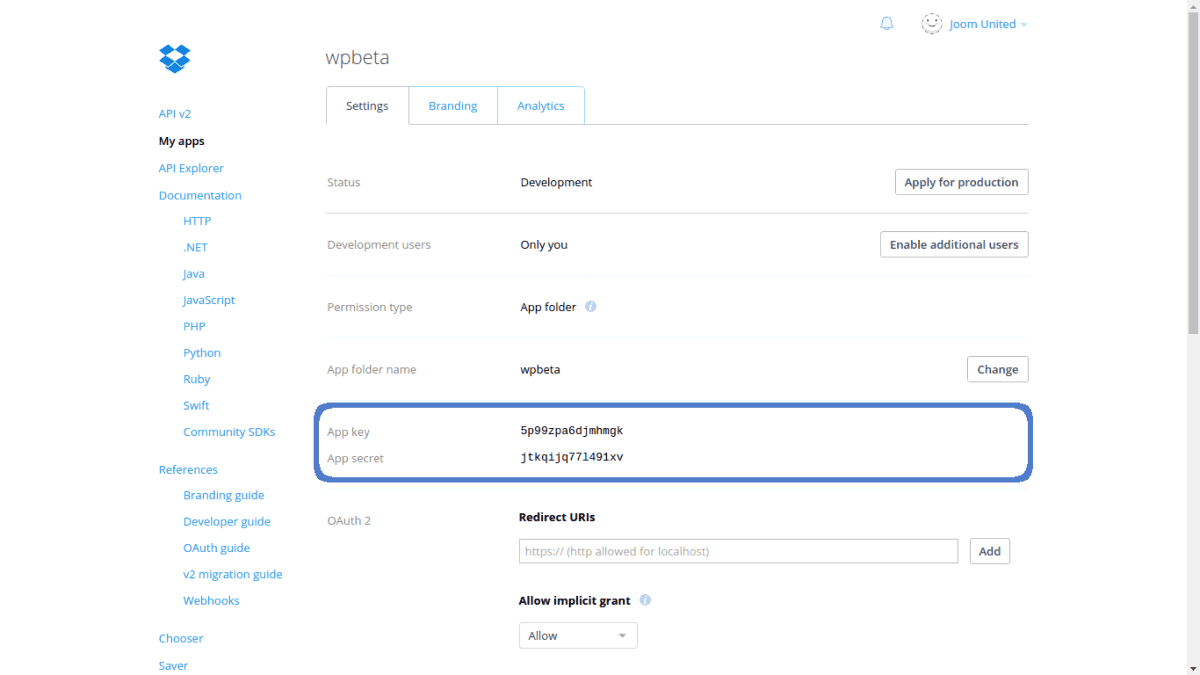Click info icon next to Allow implicit grant
The height and width of the screenshot is (675, 1200).
coord(645,601)
